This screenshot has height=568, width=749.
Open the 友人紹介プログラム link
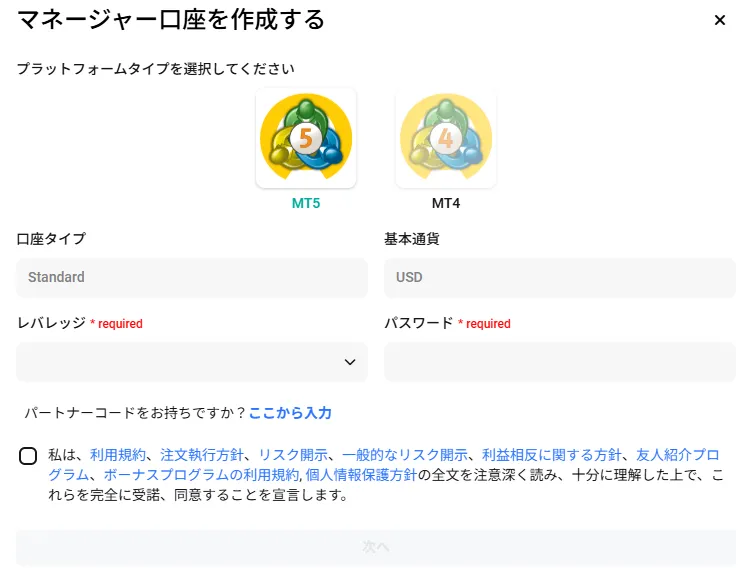point(677,455)
